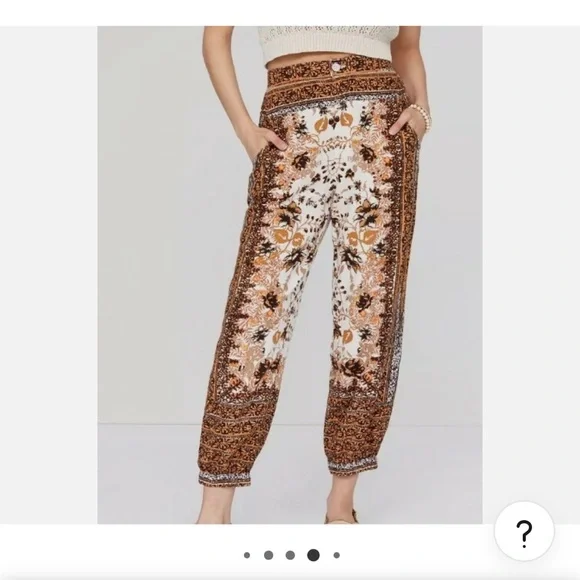Click the gray margin left of photo
580x580 pixels.
(48, 275)
